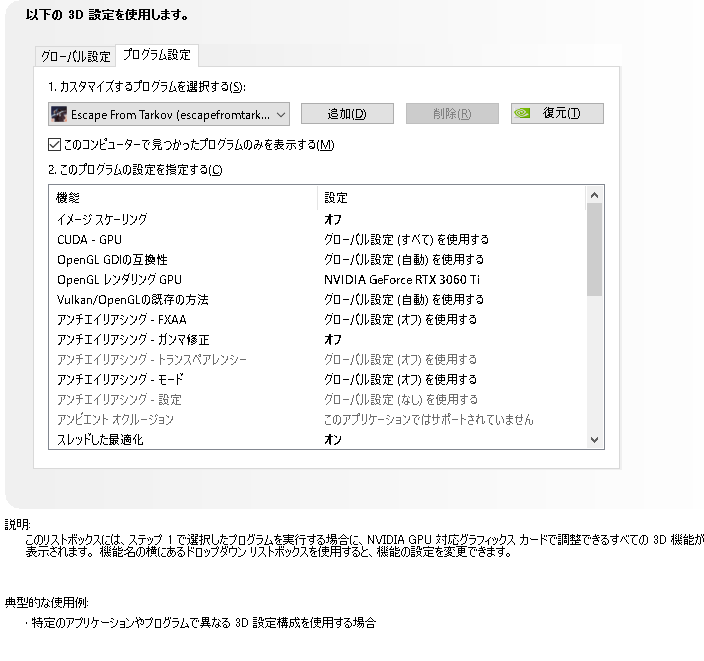This screenshot has height=661, width=704.
Task: Click the 追加(D) button
Action: click(347, 114)
